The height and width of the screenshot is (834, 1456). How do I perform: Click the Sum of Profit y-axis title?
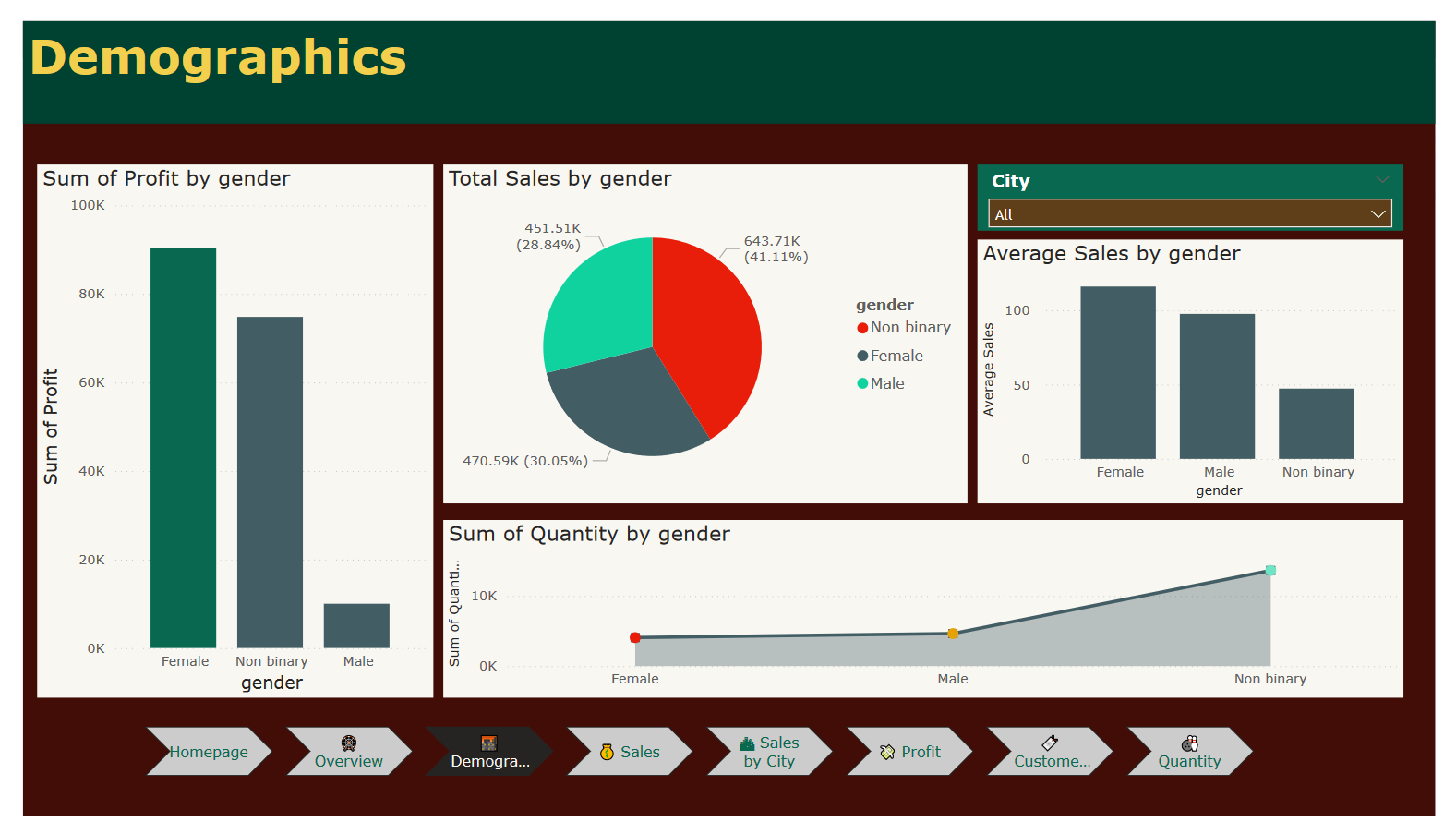51,427
